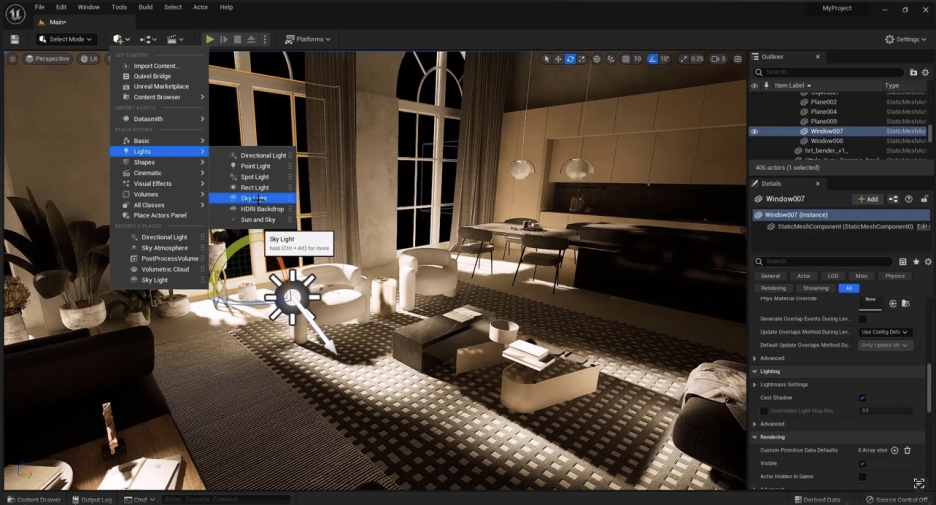This screenshot has height=505, width=936.
Task: Save the current level with floppy icon
Action: coord(15,39)
